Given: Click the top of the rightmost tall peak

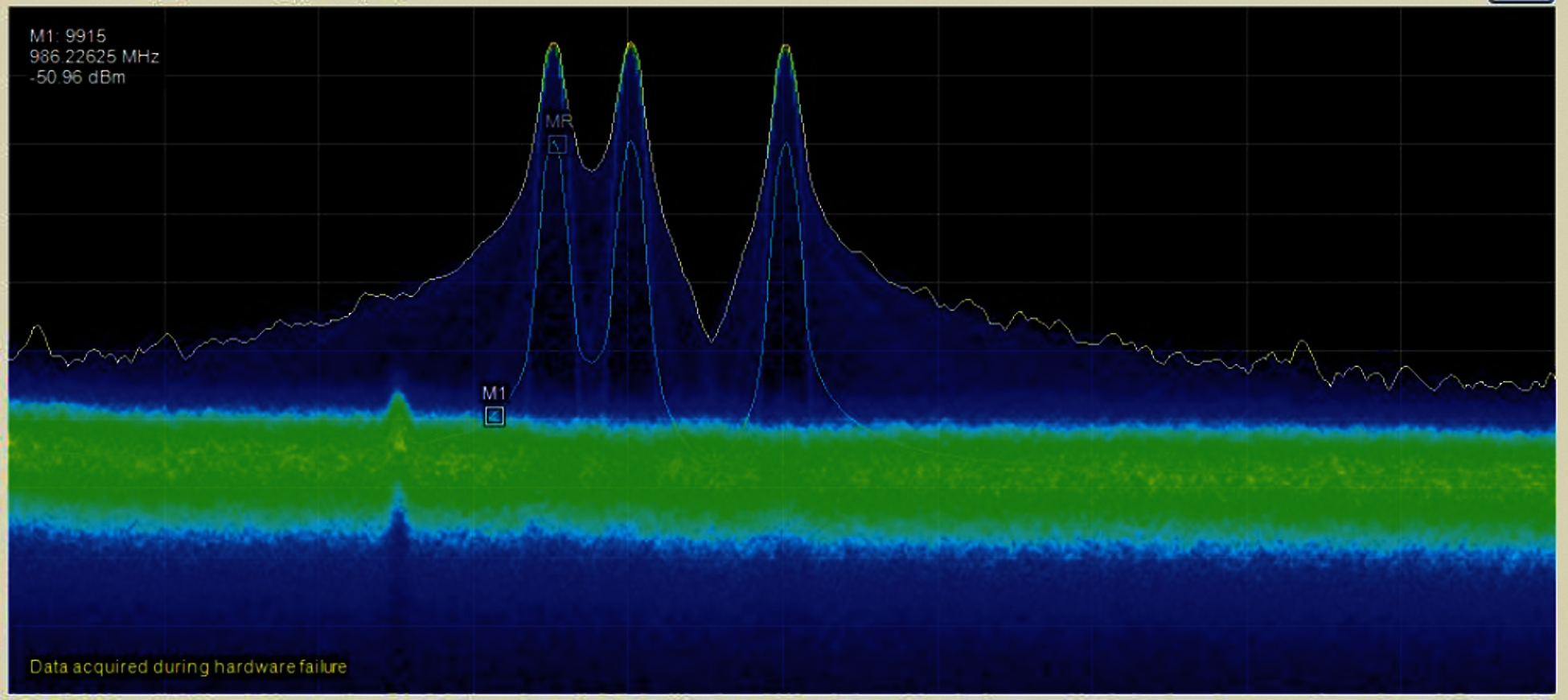Looking at the screenshot, I should (x=785, y=47).
